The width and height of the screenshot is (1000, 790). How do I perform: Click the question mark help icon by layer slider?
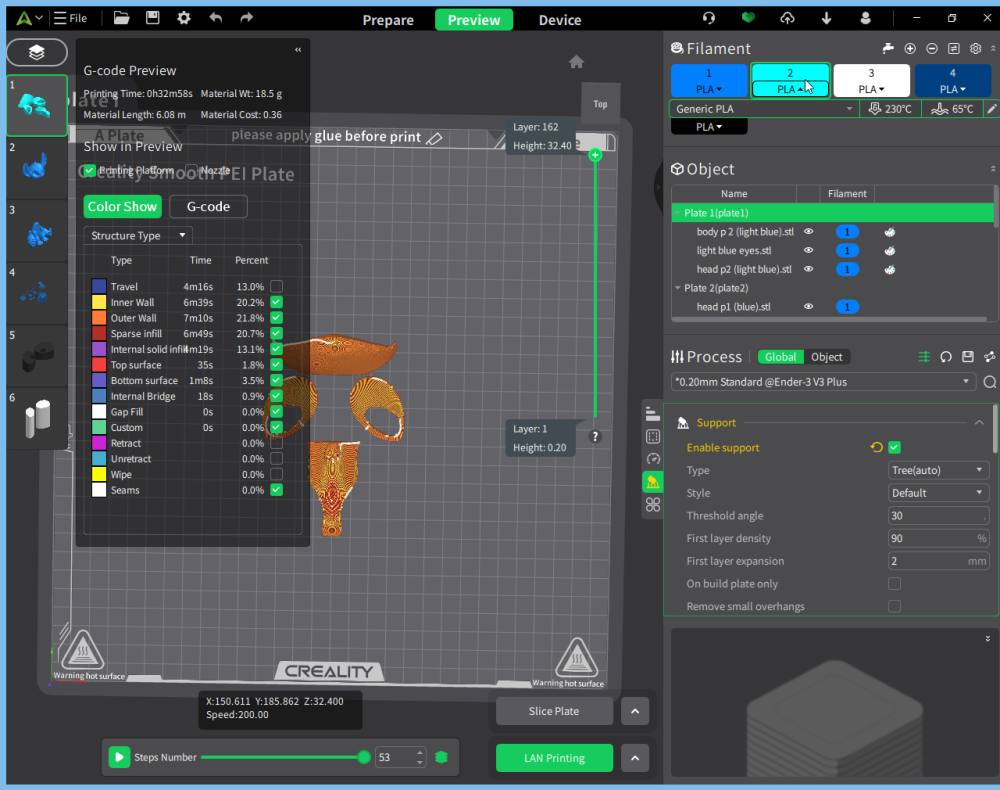point(595,437)
